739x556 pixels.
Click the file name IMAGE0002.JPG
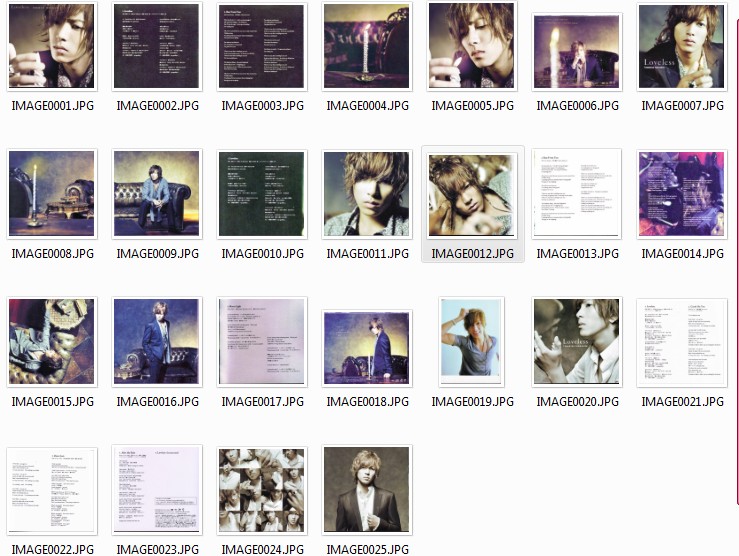pyautogui.click(x=157, y=106)
